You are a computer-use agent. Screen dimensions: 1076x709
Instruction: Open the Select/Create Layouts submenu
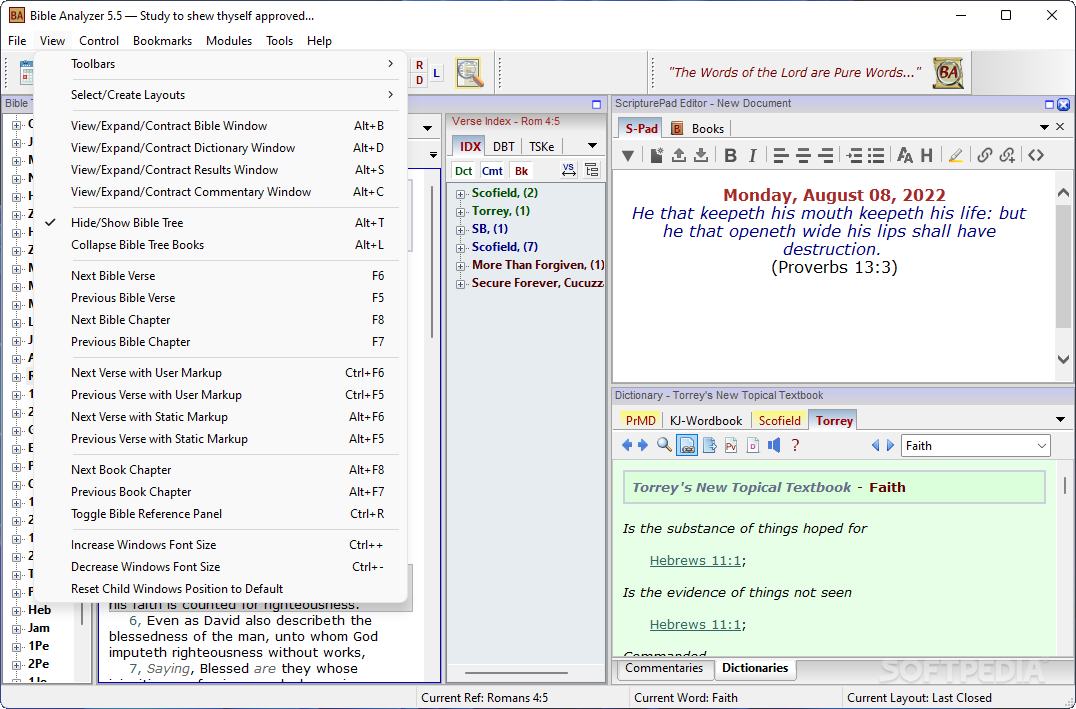point(220,95)
